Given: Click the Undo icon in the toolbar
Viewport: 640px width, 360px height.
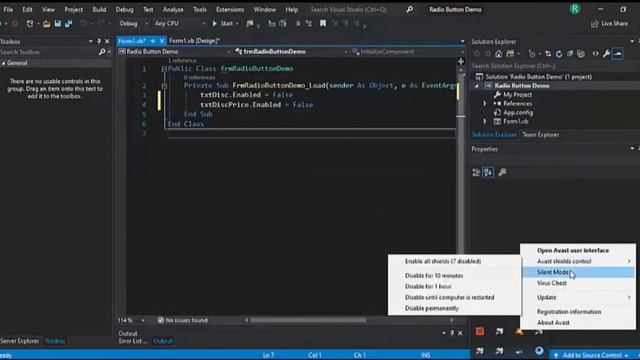Looking at the screenshot, I should pyautogui.click(x=83, y=24).
